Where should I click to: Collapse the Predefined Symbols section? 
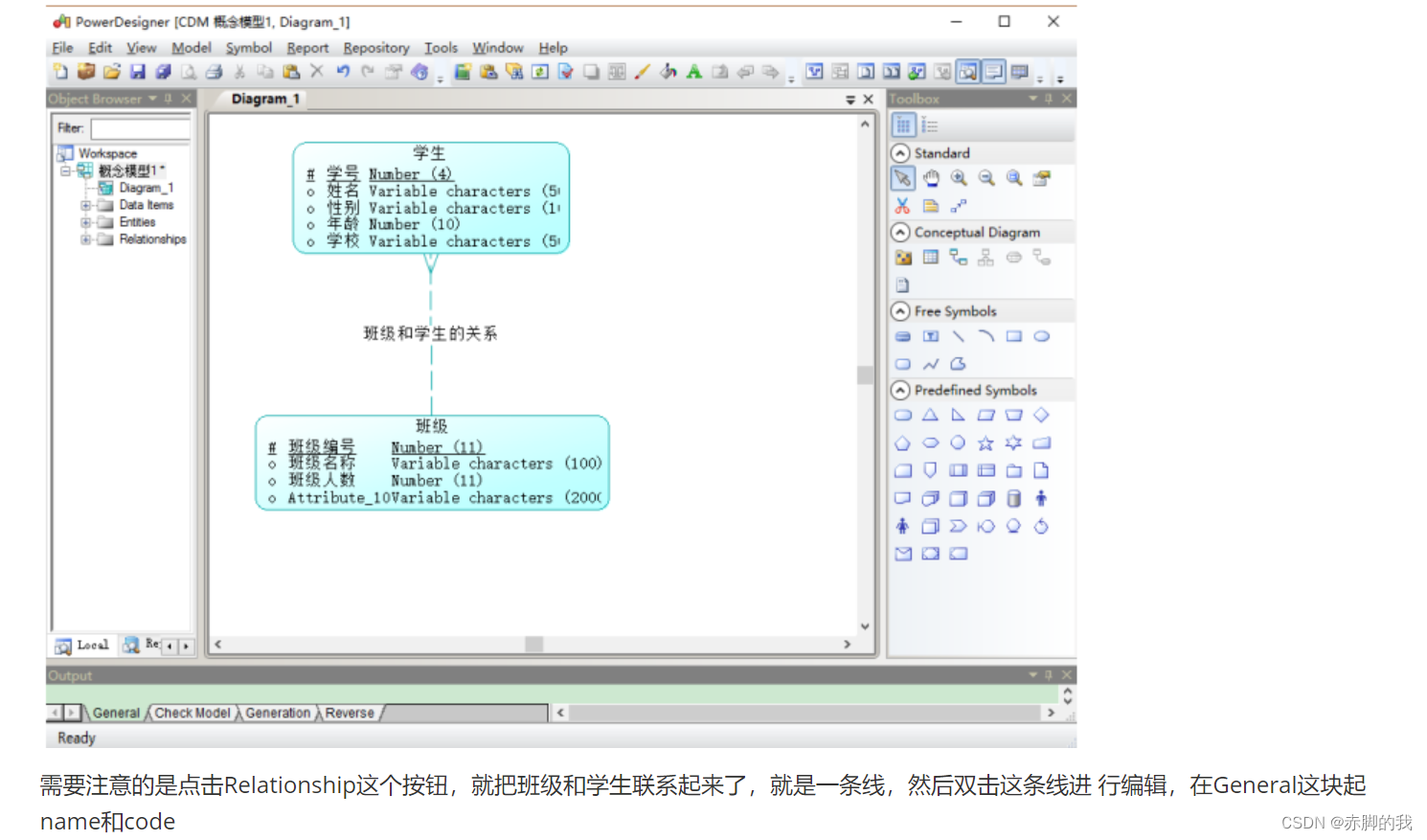(x=900, y=390)
